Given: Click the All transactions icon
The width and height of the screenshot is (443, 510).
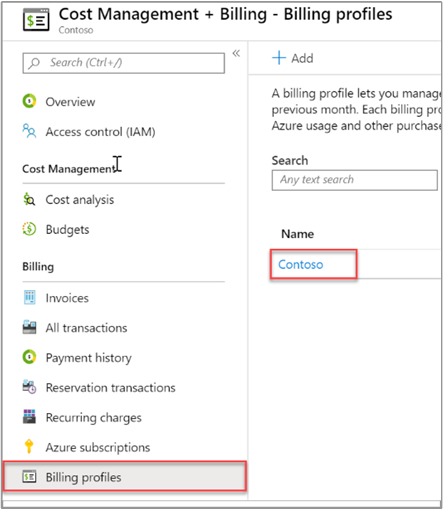Looking at the screenshot, I should (x=29, y=327).
